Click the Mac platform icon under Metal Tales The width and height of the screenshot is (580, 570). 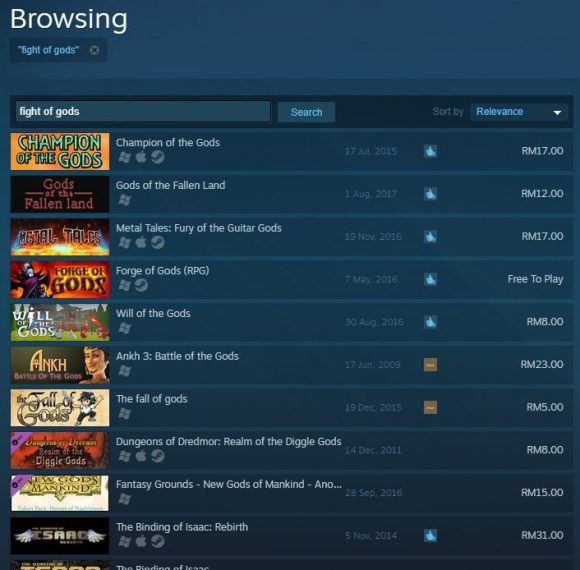point(141,243)
